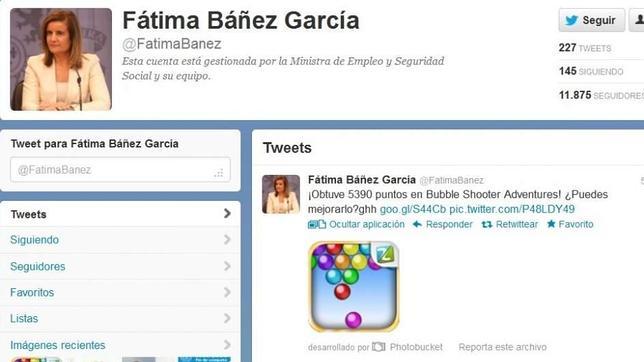Expand Seguidores using its chevron arrow
644x362 pixels.
[227, 266]
